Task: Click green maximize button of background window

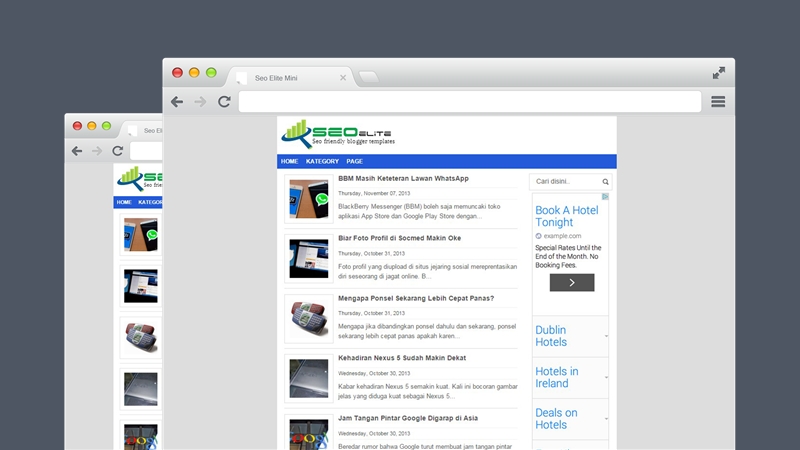Action: 106,126
